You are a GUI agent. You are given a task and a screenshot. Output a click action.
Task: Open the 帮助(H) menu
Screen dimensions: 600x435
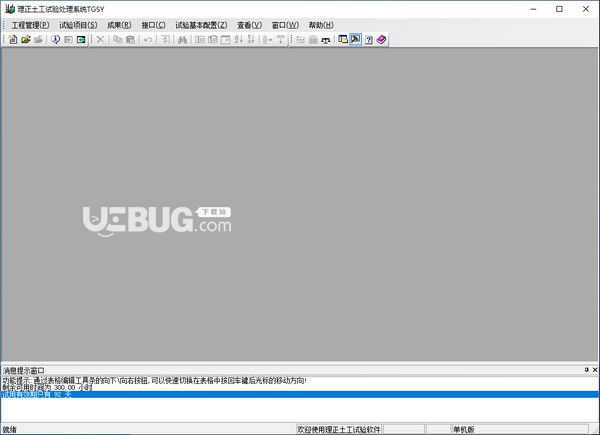[321, 25]
